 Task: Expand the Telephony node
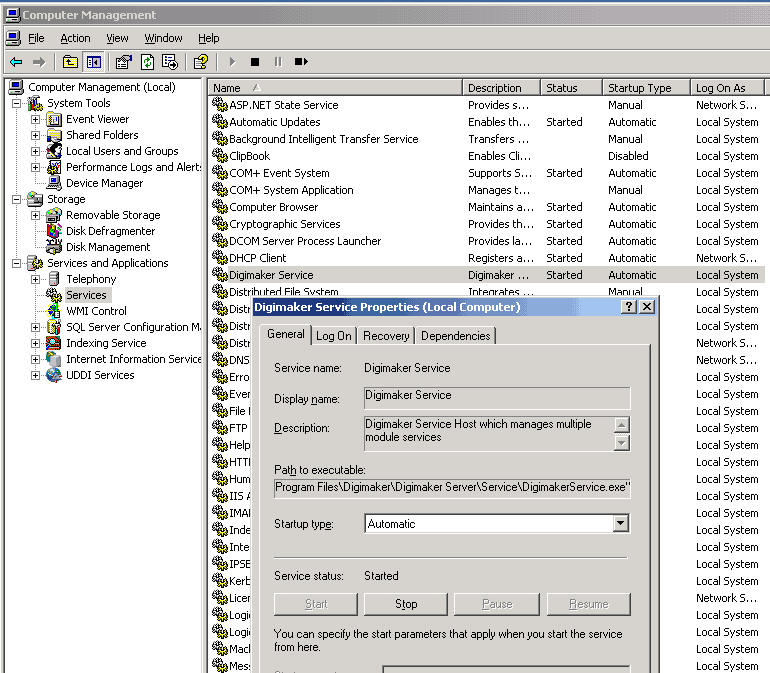(35, 279)
